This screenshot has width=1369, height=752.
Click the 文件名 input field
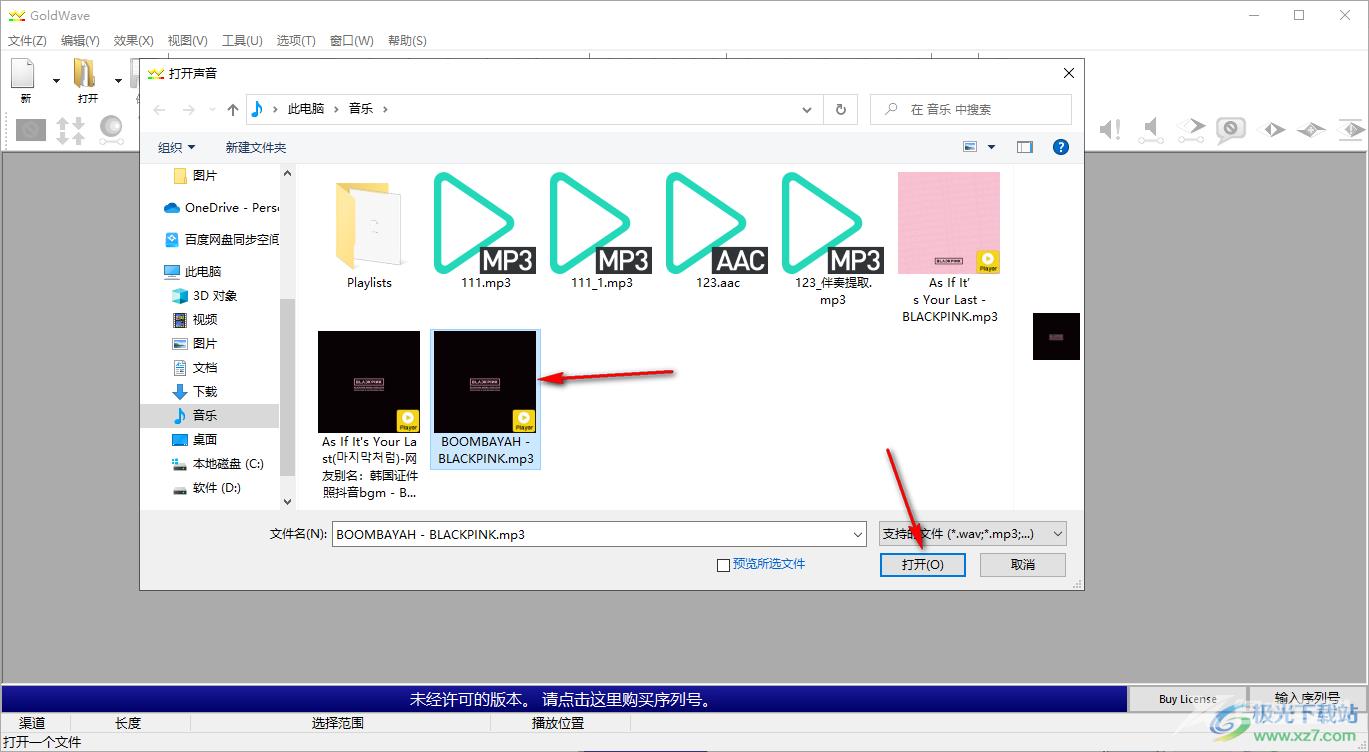599,534
